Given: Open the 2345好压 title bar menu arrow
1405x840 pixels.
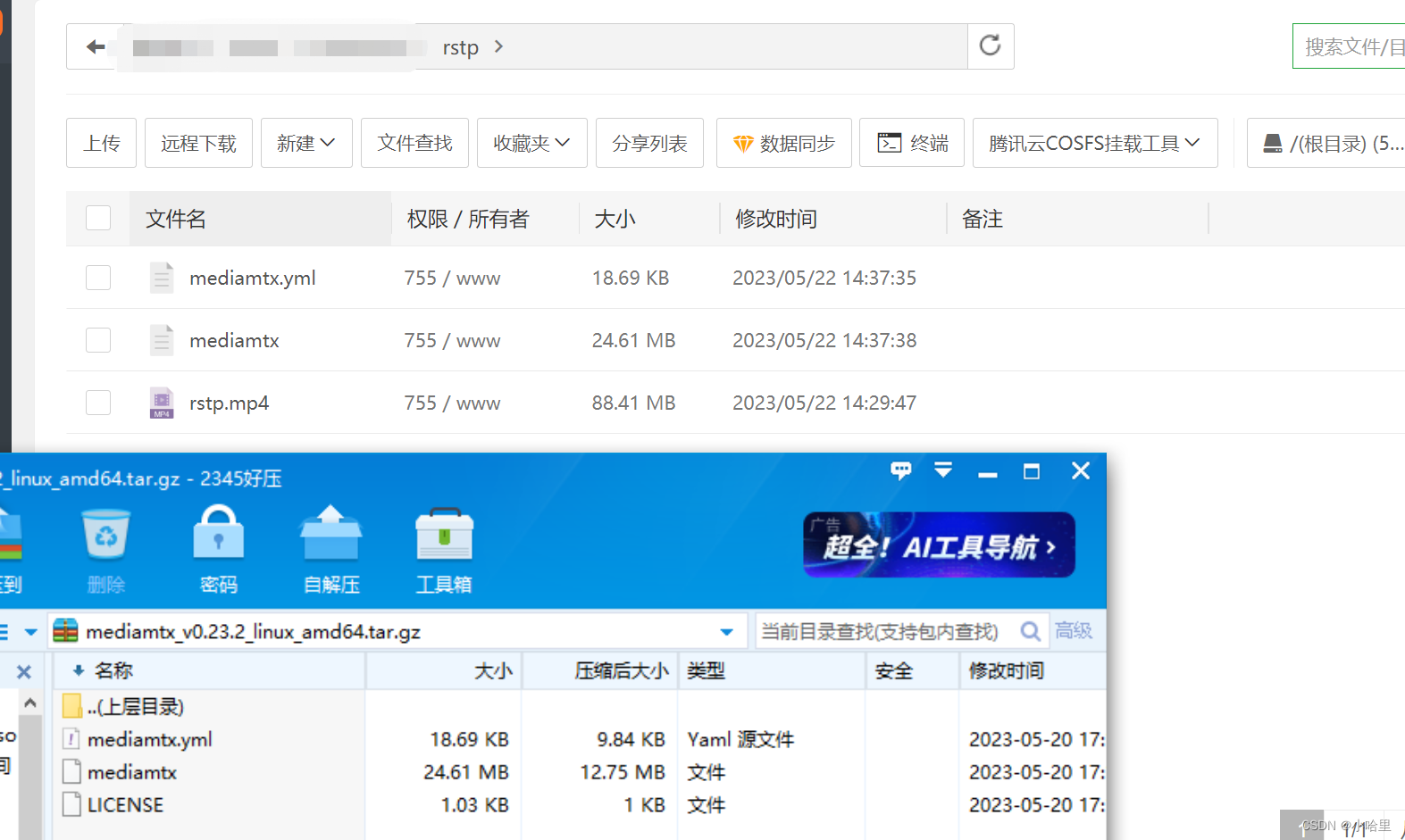Looking at the screenshot, I should [x=943, y=470].
